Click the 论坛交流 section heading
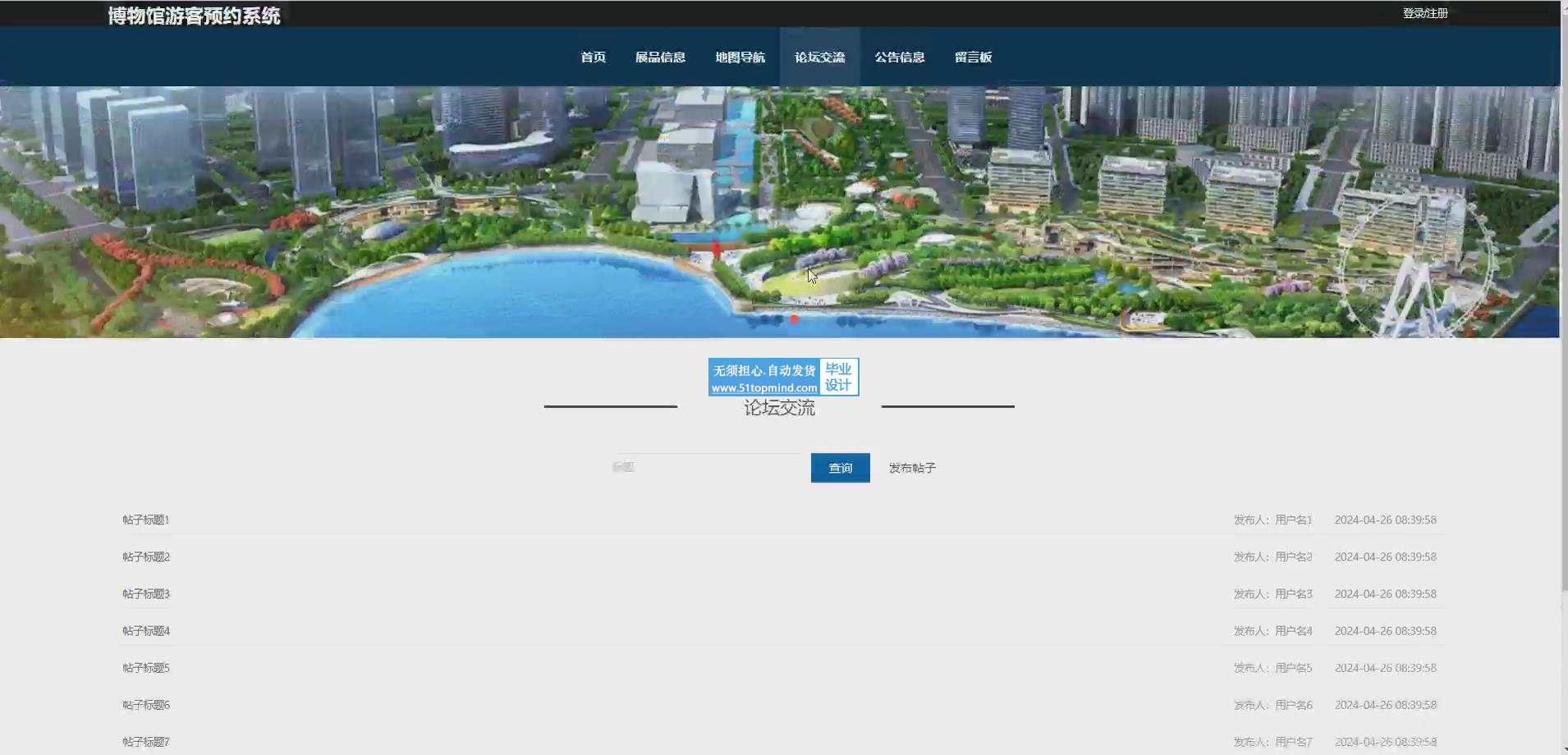 coord(779,408)
